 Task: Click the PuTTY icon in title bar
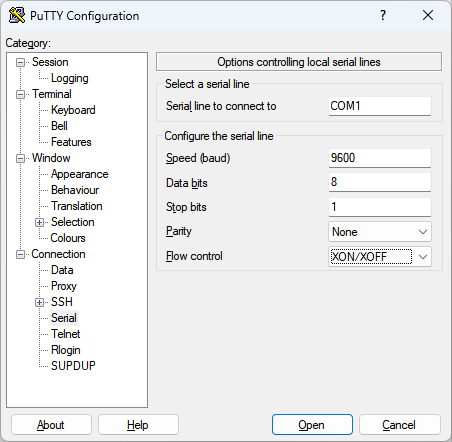pos(17,15)
